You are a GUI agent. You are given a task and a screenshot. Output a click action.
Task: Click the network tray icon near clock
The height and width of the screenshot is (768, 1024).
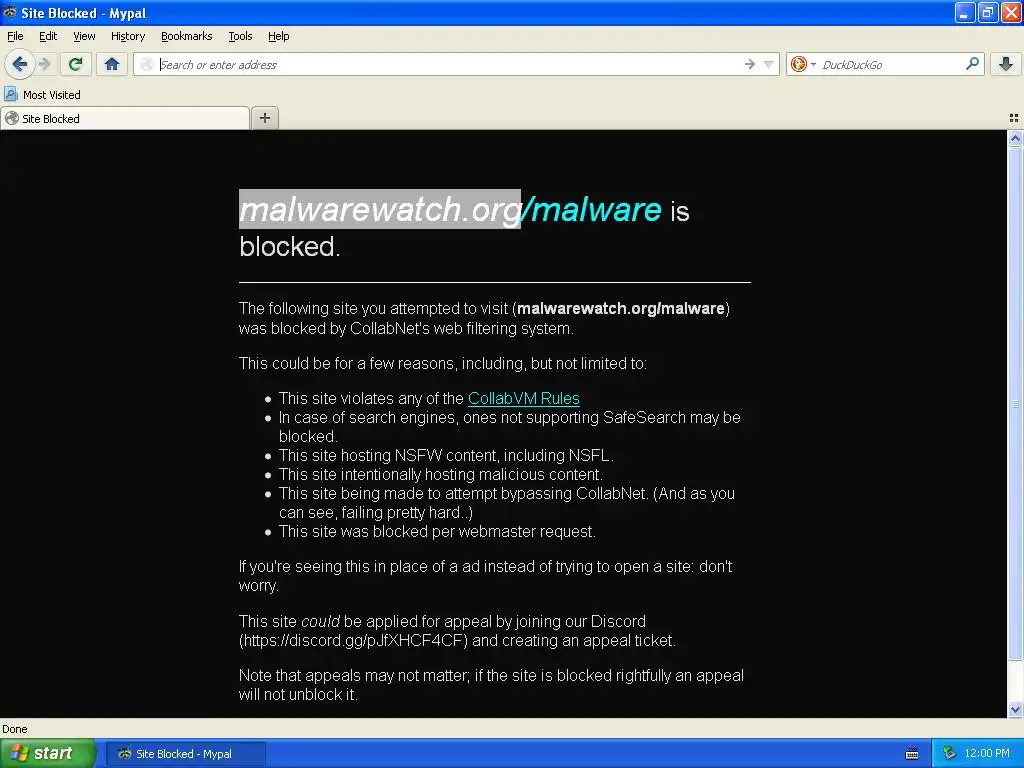pos(950,754)
